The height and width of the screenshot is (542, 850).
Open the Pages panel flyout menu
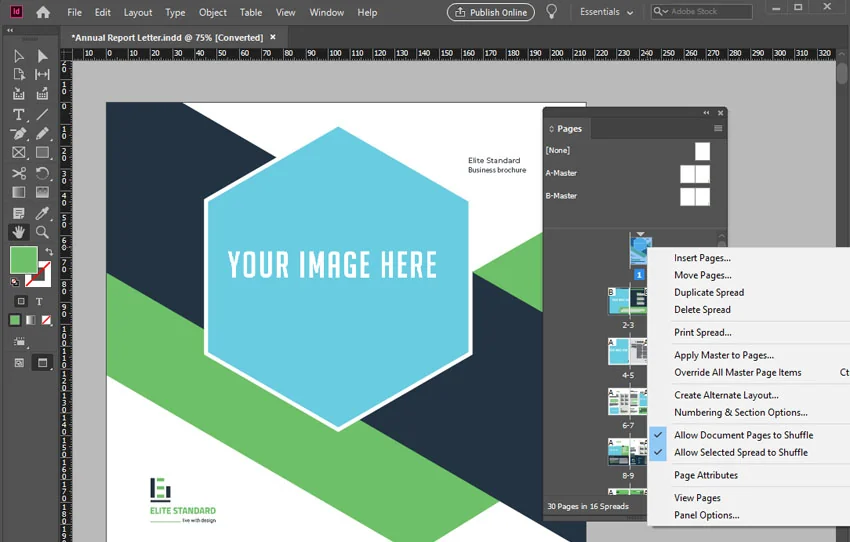718,128
